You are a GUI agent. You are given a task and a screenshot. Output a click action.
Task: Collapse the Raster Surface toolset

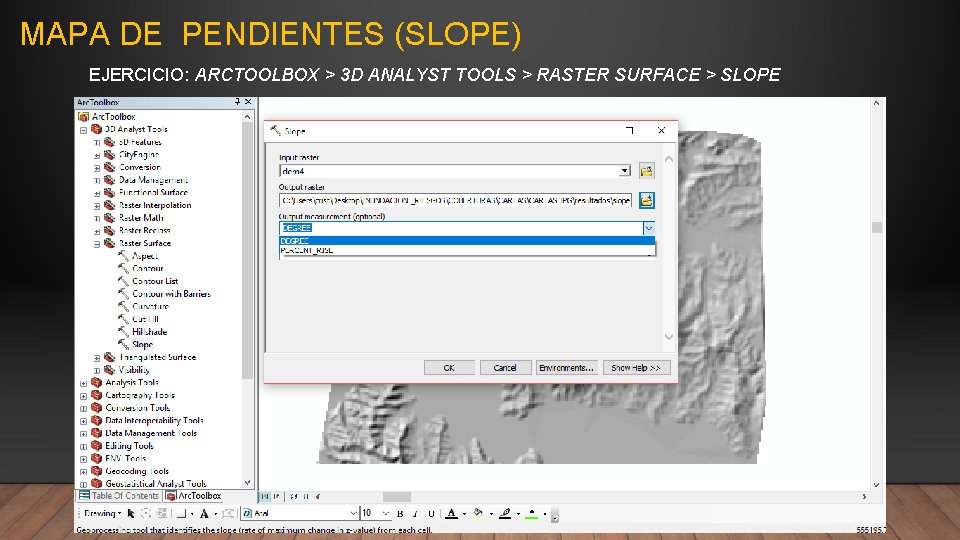97,244
